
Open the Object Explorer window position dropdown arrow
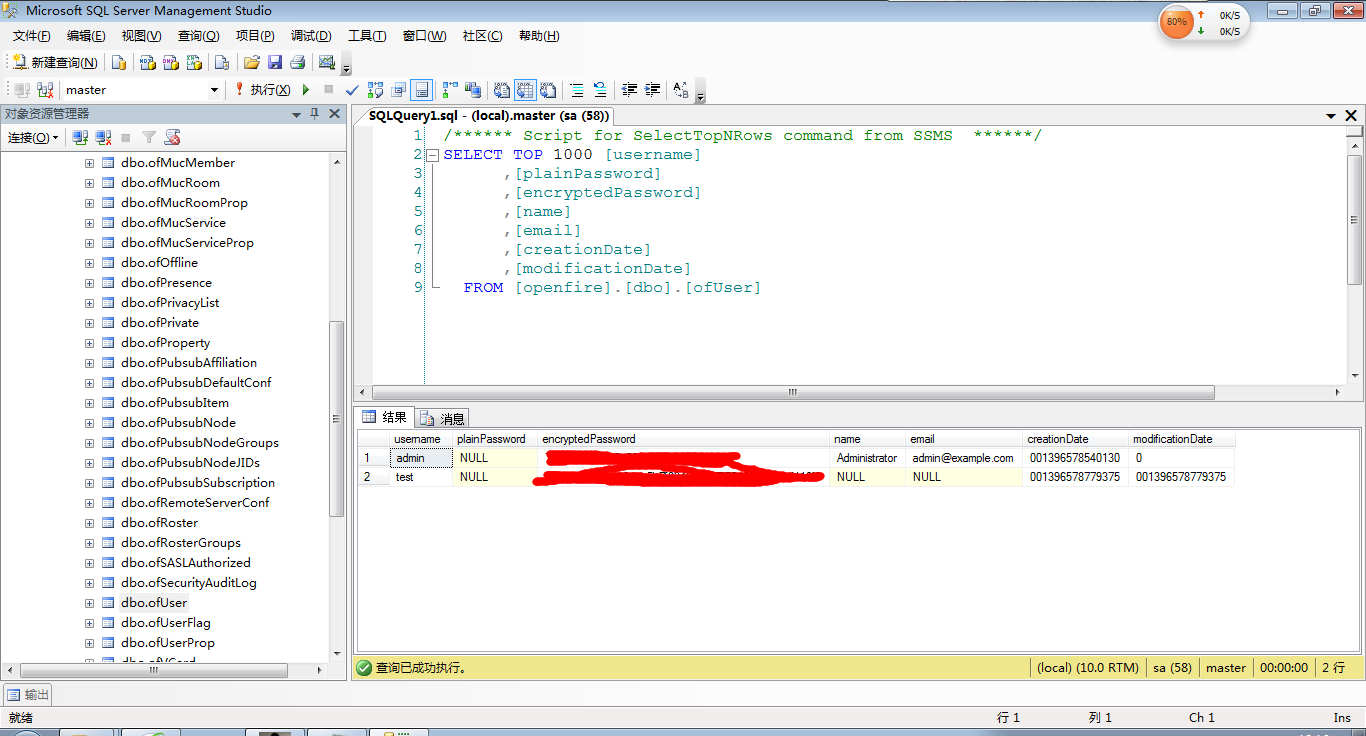pyautogui.click(x=296, y=114)
